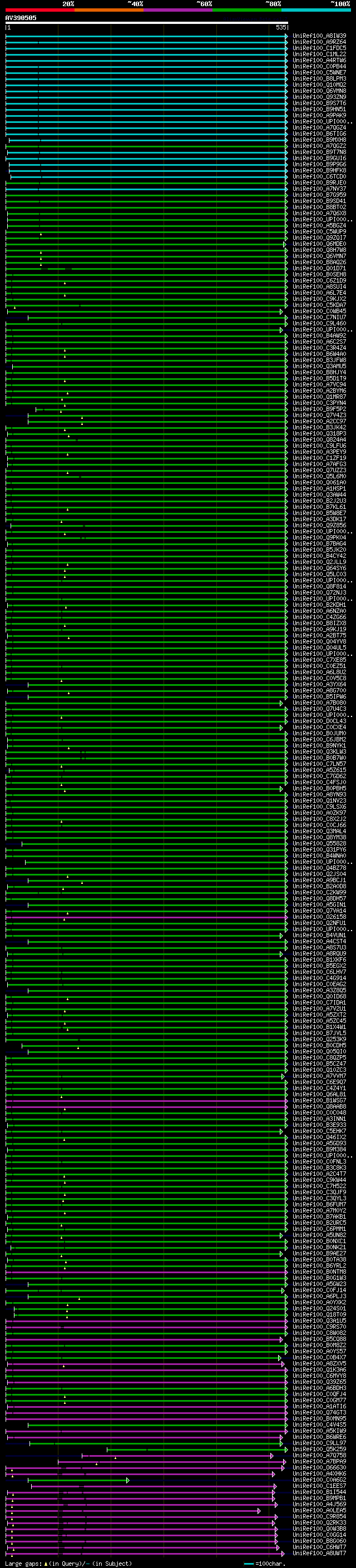Click hit label UniRef100_Q8H7W8
The width and height of the screenshot is (356, 1568).
coord(319,250)
